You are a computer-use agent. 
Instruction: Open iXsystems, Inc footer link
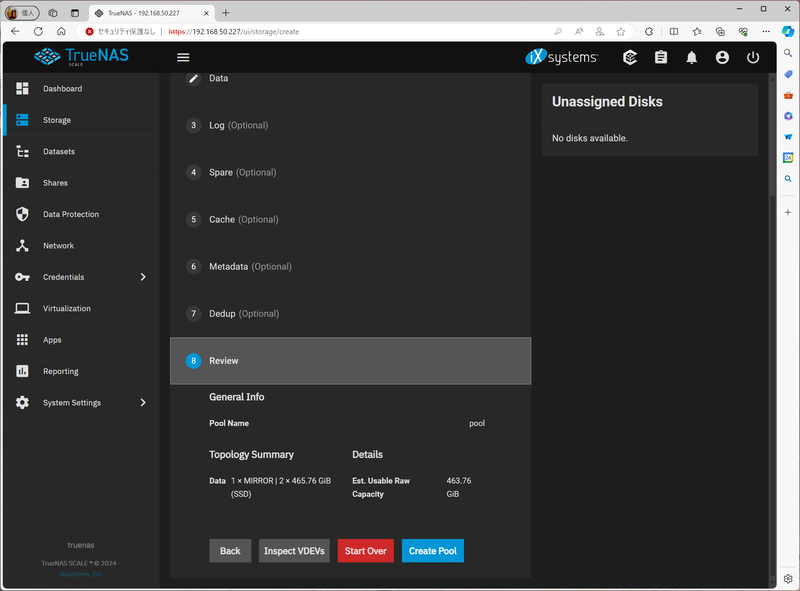click(81, 574)
